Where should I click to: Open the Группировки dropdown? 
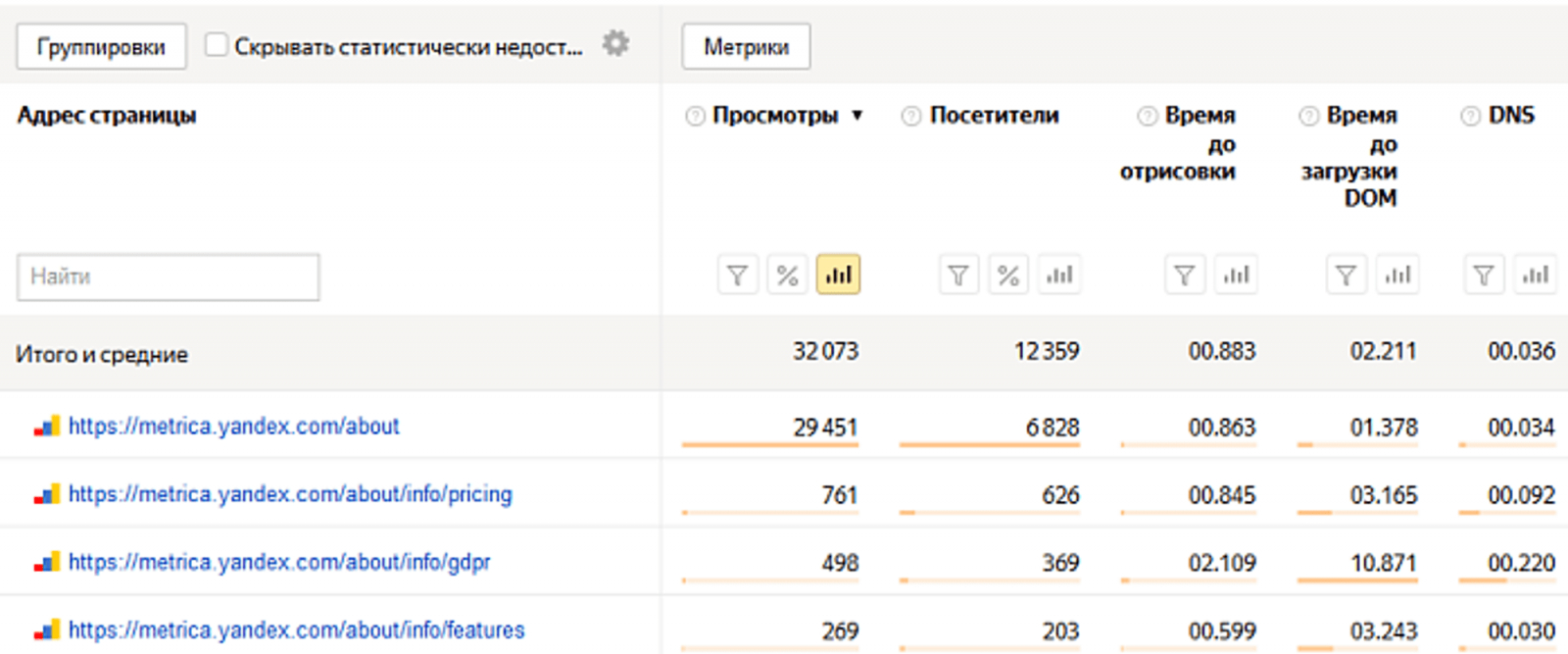coord(101,47)
